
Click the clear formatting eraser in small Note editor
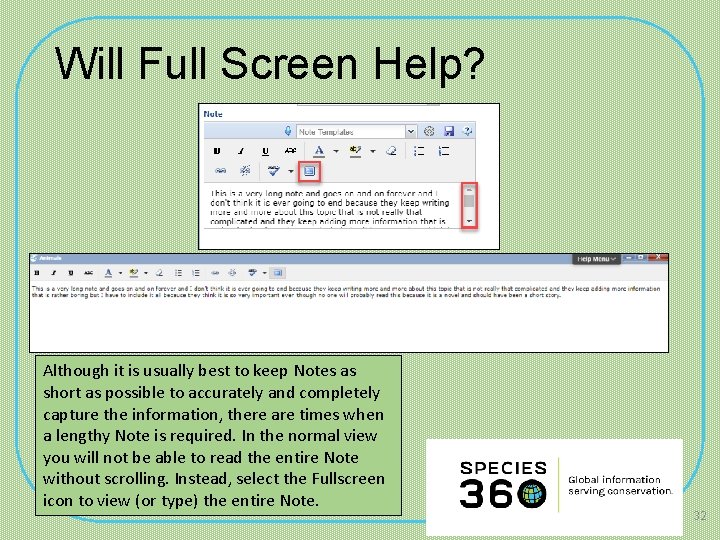[391, 151]
